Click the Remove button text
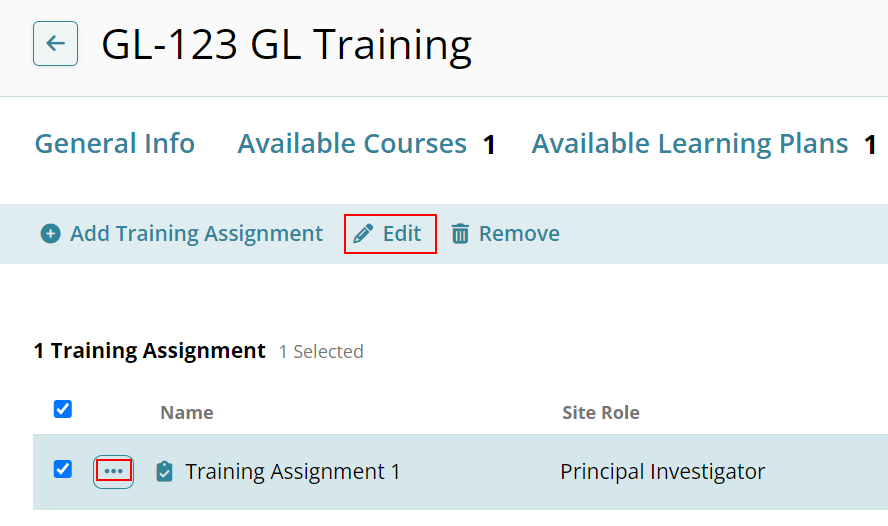 519,233
